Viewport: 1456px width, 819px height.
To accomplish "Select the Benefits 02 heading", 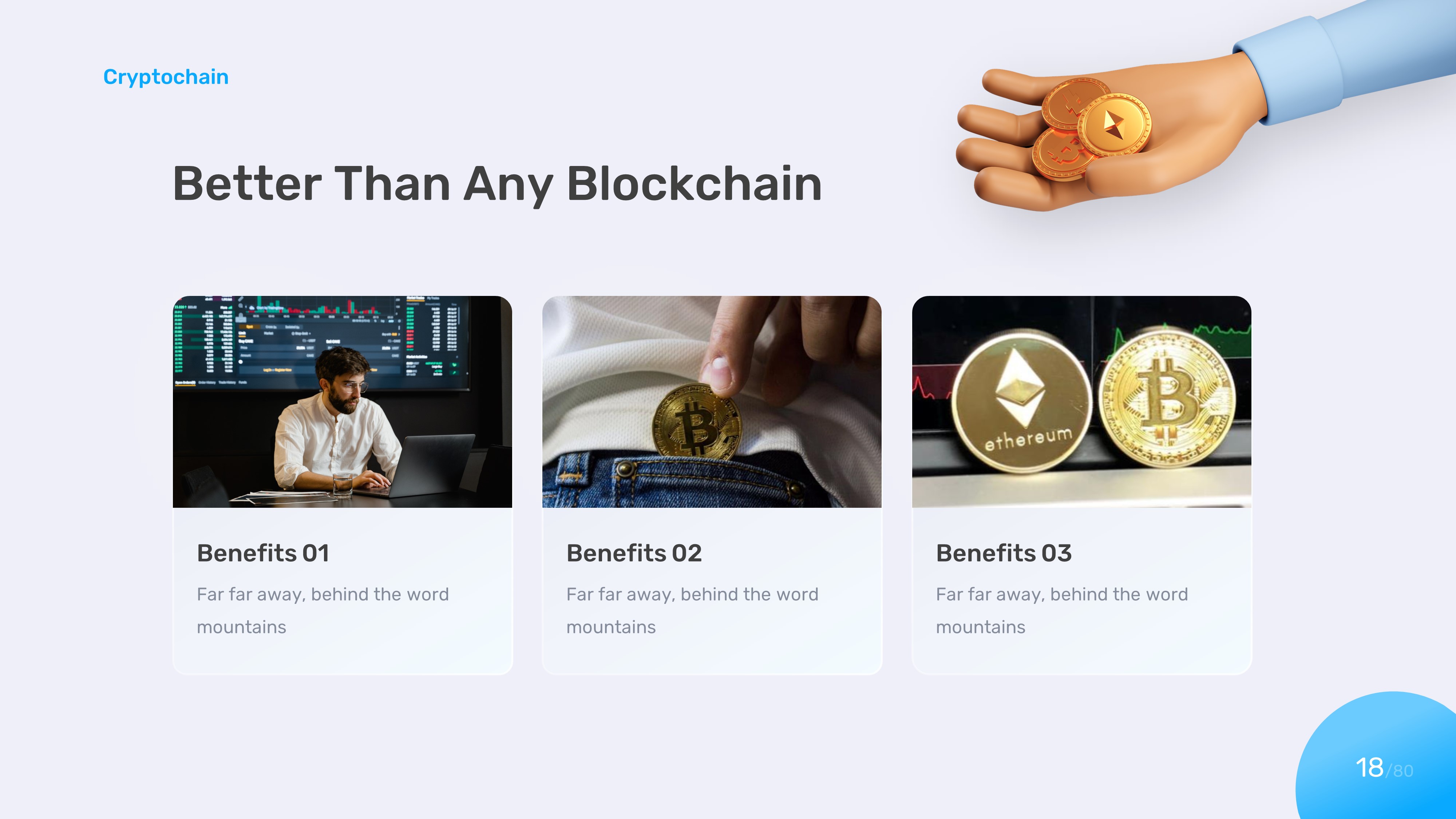I will coord(634,553).
